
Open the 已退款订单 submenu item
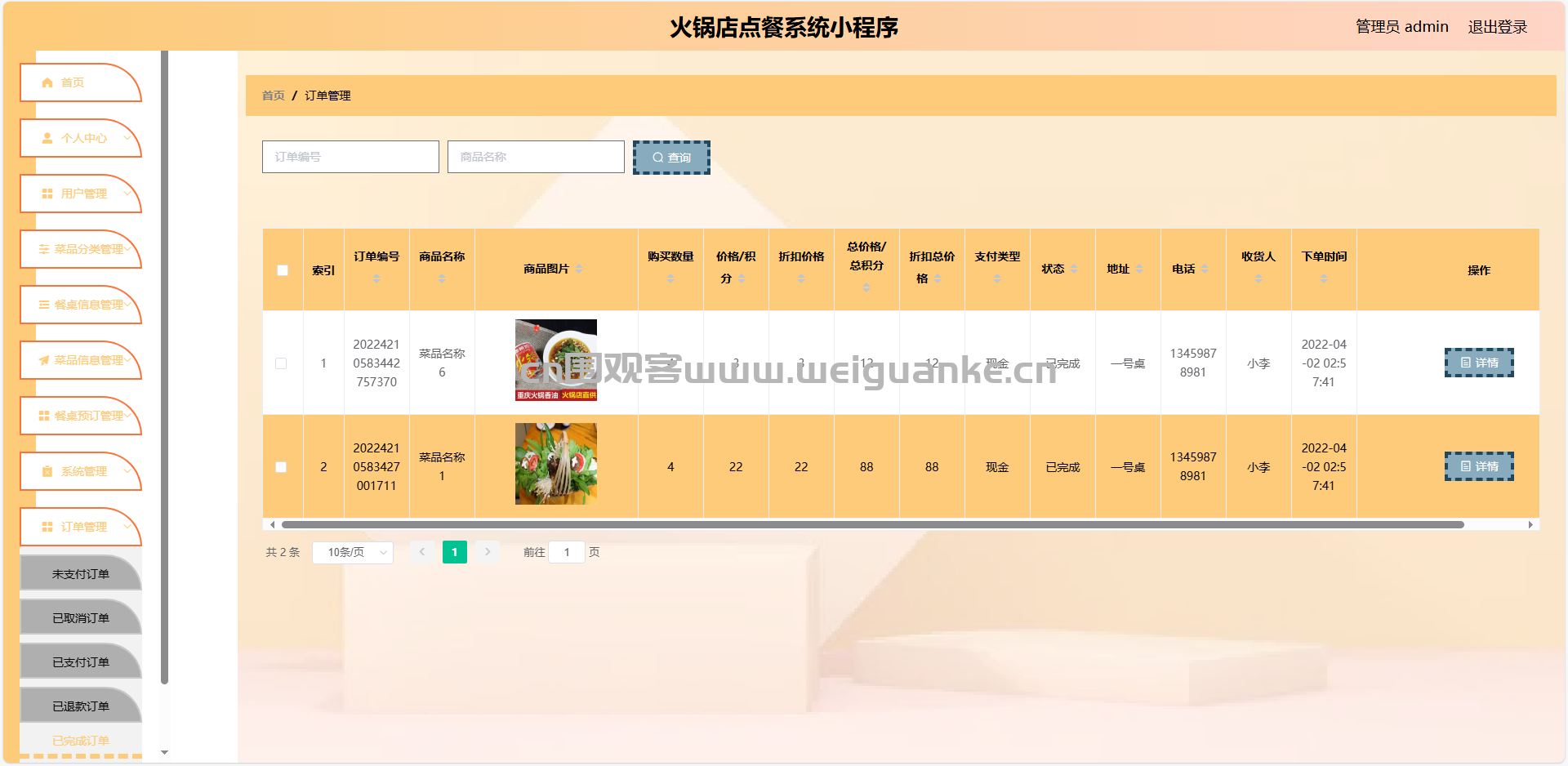click(81, 706)
